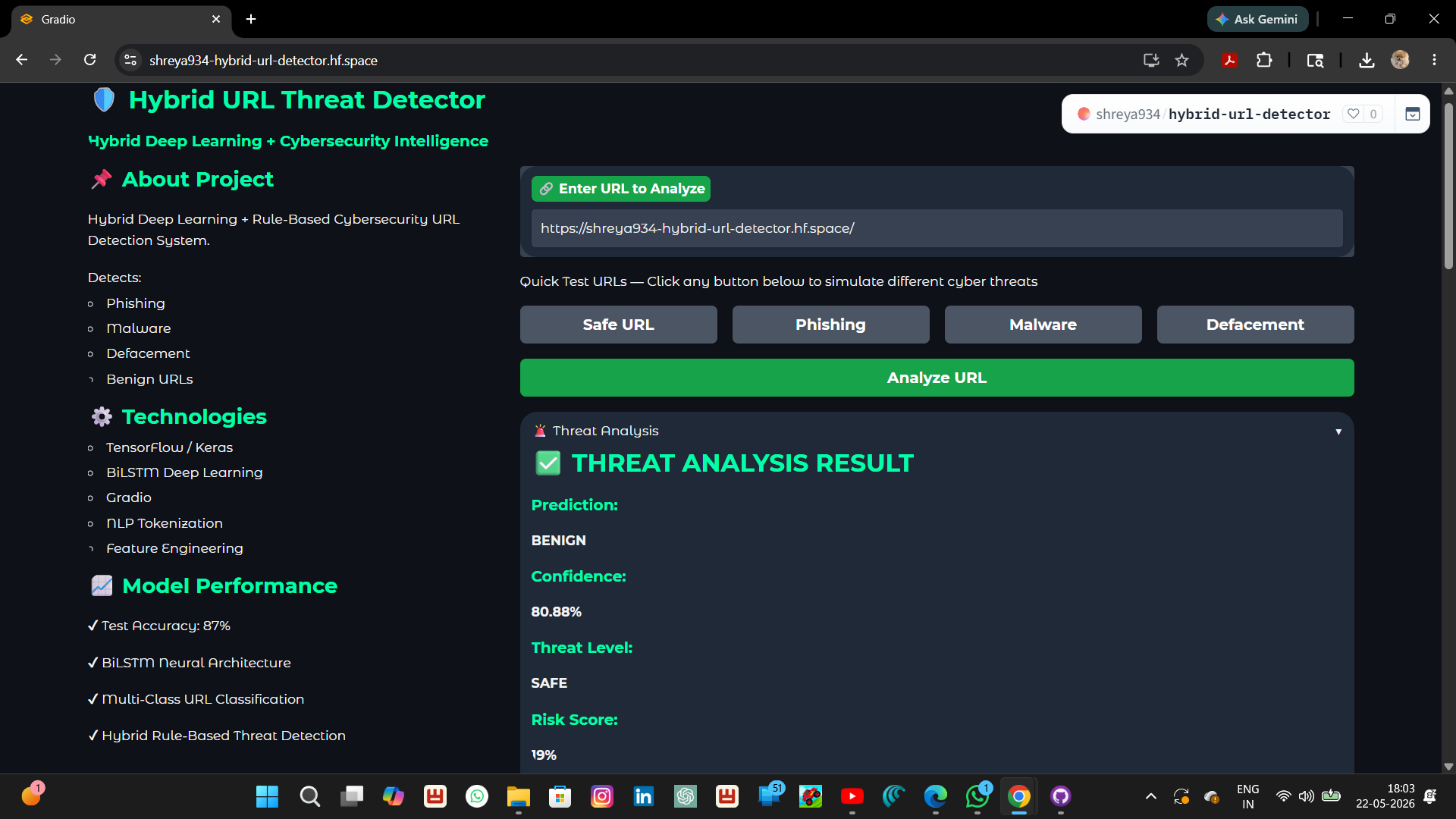The image size is (1456, 819).
Task: Open site information icon in address bar
Action: (x=130, y=60)
